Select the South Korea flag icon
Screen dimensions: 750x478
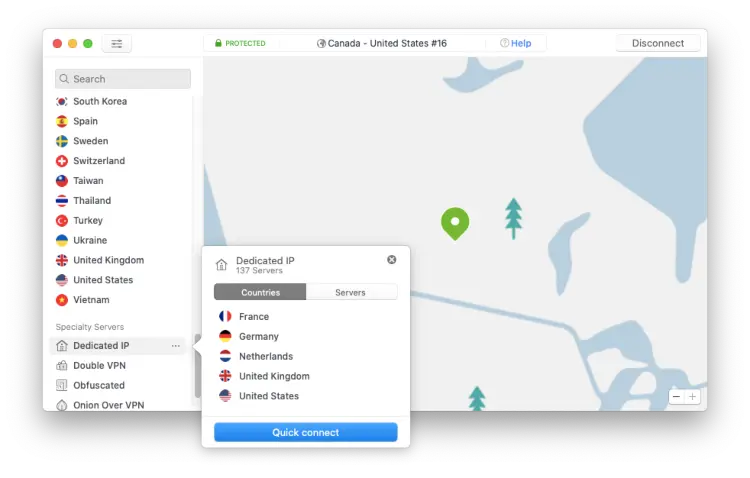[62, 101]
